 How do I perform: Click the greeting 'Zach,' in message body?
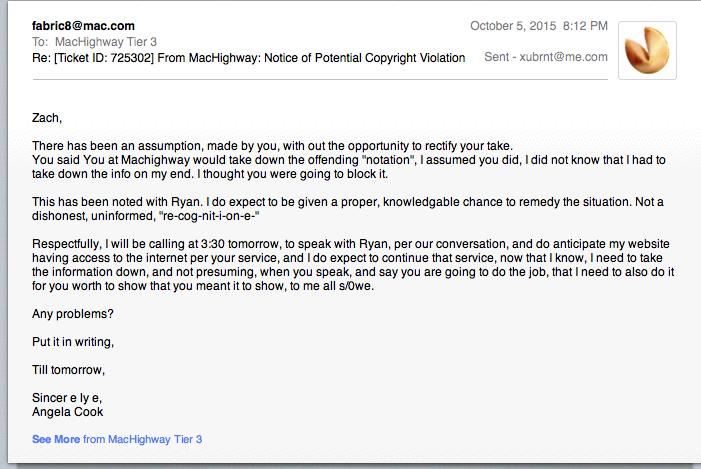[x=47, y=118]
